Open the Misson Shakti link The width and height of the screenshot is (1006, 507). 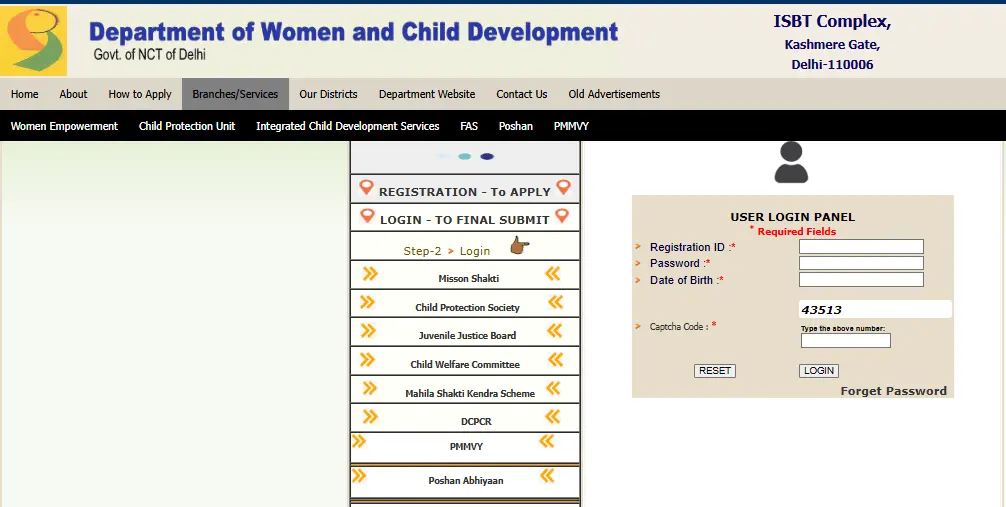point(468,279)
